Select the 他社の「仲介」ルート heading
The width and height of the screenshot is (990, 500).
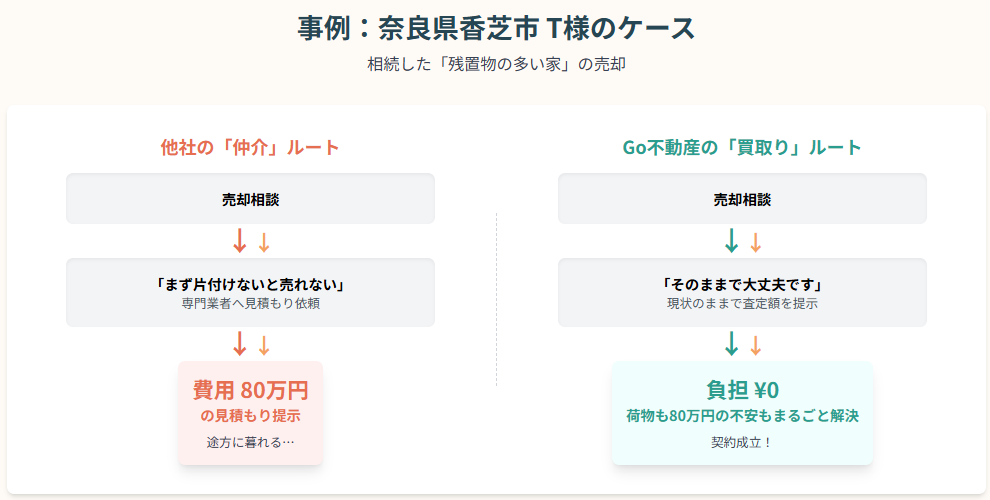tap(250, 148)
